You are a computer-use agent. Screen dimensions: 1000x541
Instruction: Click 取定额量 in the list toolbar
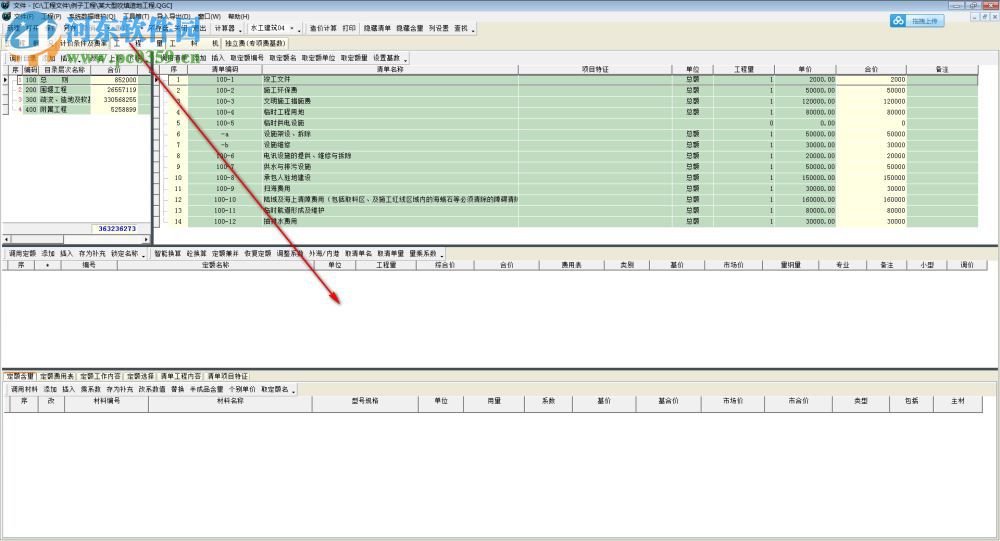click(x=354, y=58)
